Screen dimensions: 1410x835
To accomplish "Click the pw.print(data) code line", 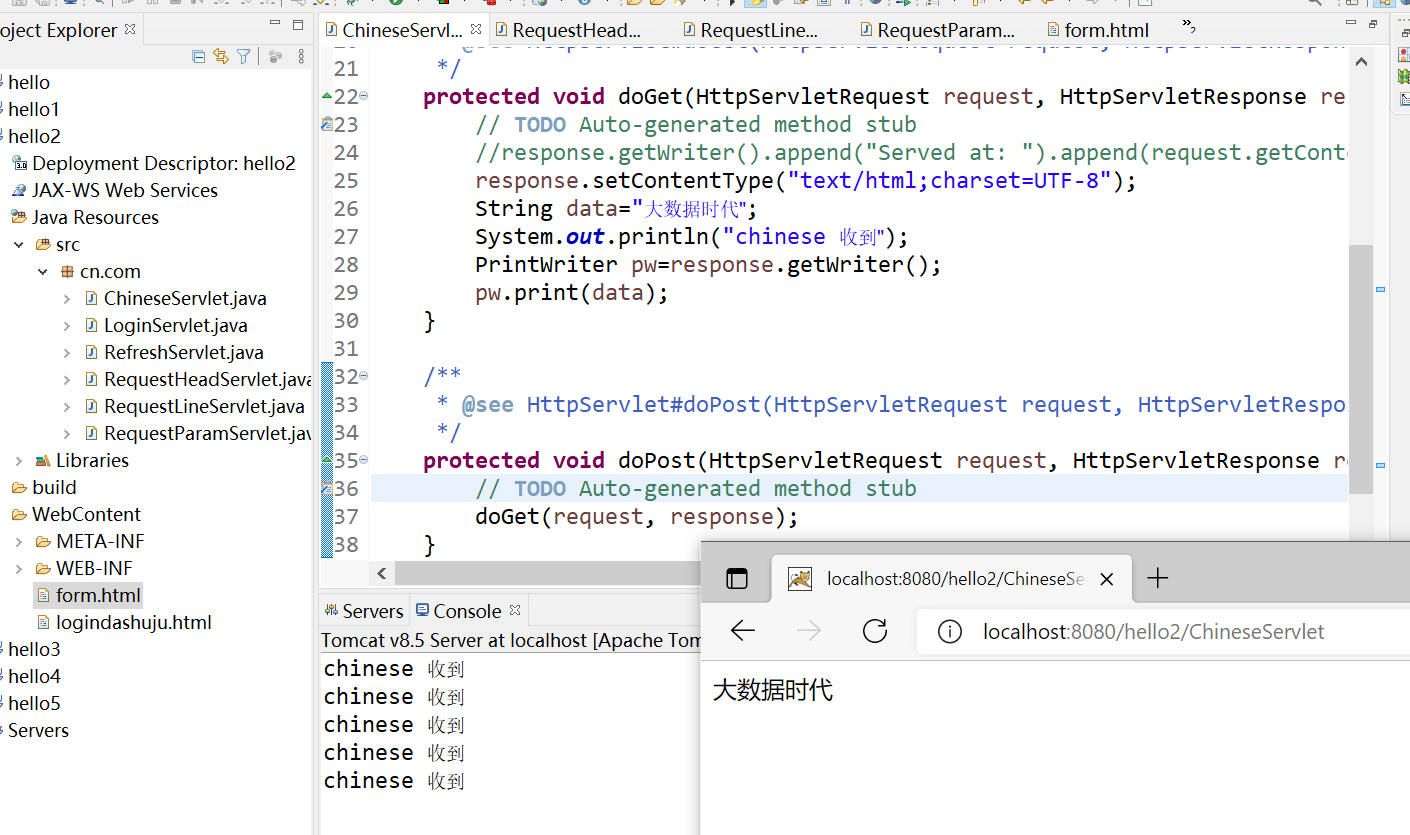I will [x=571, y=292].
